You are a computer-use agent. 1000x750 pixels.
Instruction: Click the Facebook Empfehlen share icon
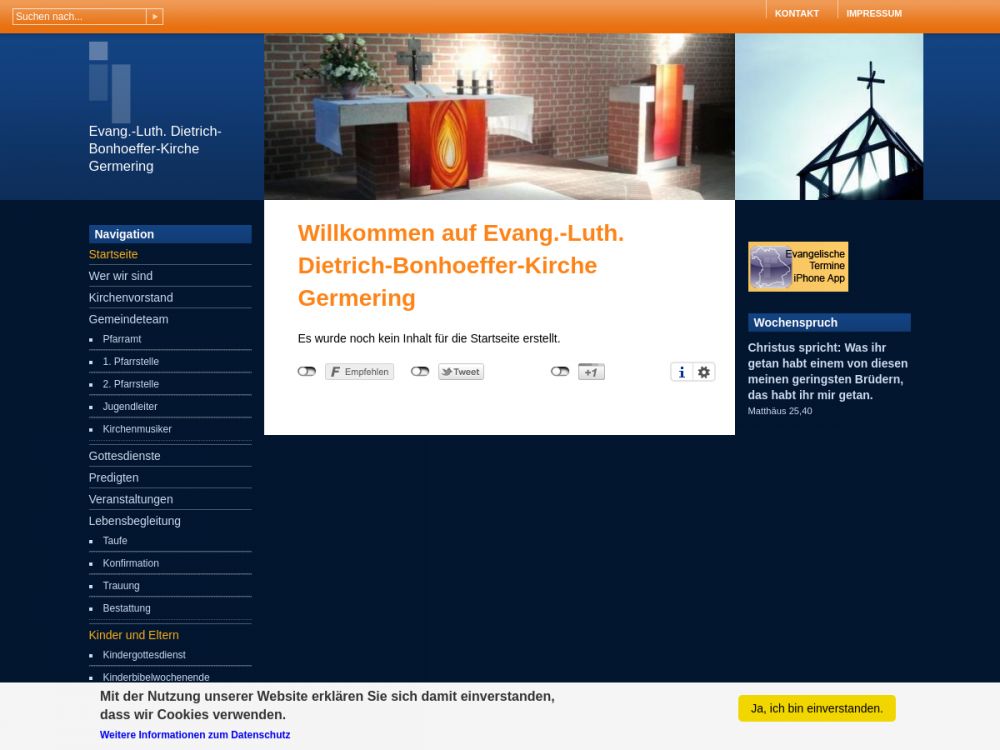point(359,372)
